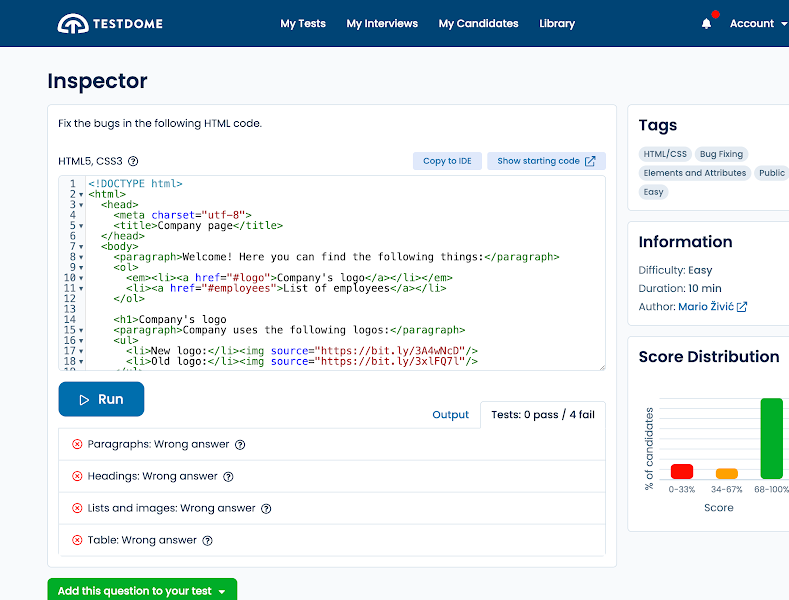
Task: Click the green 68-100% score bar
Action: (771, 438)
